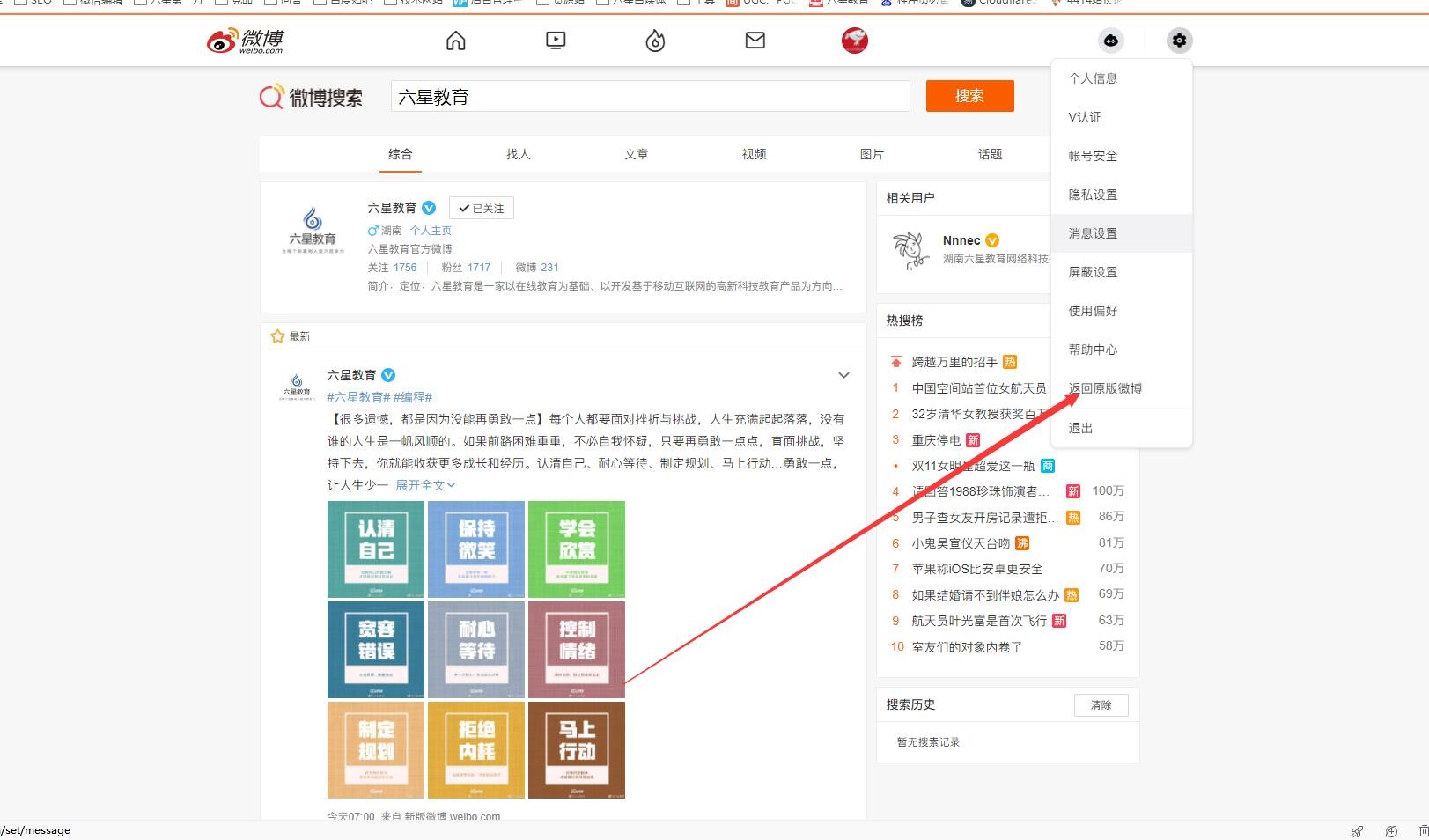This screenshot has width=1429, height=840.
Task: Open the fans count 1717
Action: [x=479, y=268]
